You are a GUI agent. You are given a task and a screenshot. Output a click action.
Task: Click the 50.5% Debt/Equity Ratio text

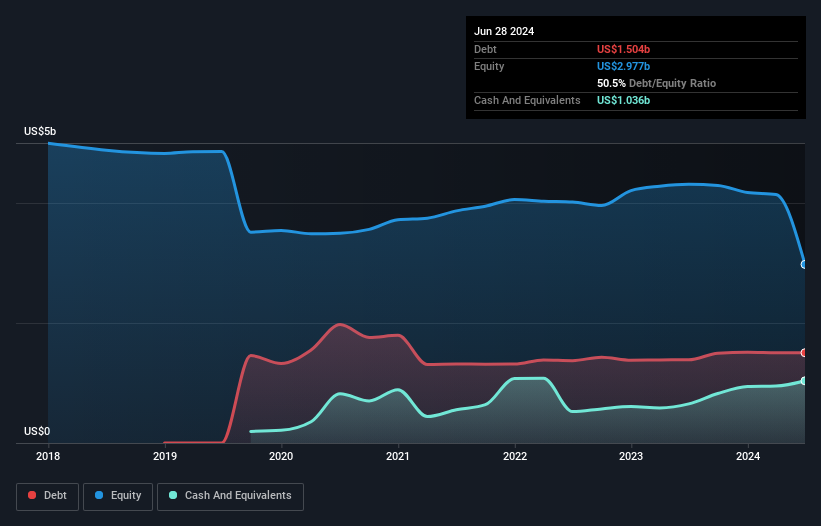click(656, 83)
